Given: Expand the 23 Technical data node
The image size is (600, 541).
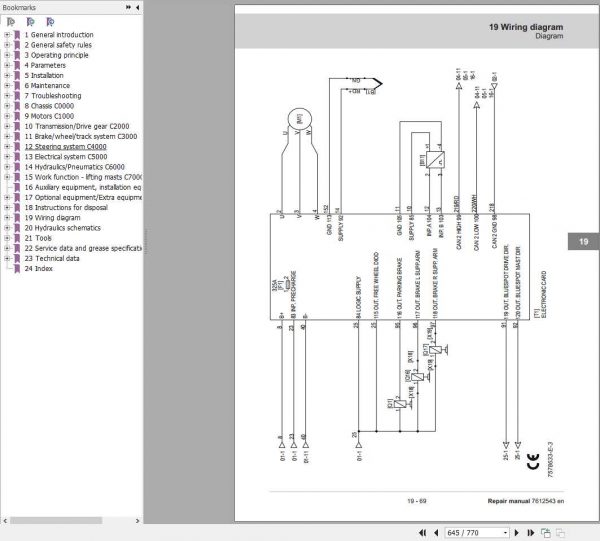Looking at the screenshot, I should coord(7,258).
